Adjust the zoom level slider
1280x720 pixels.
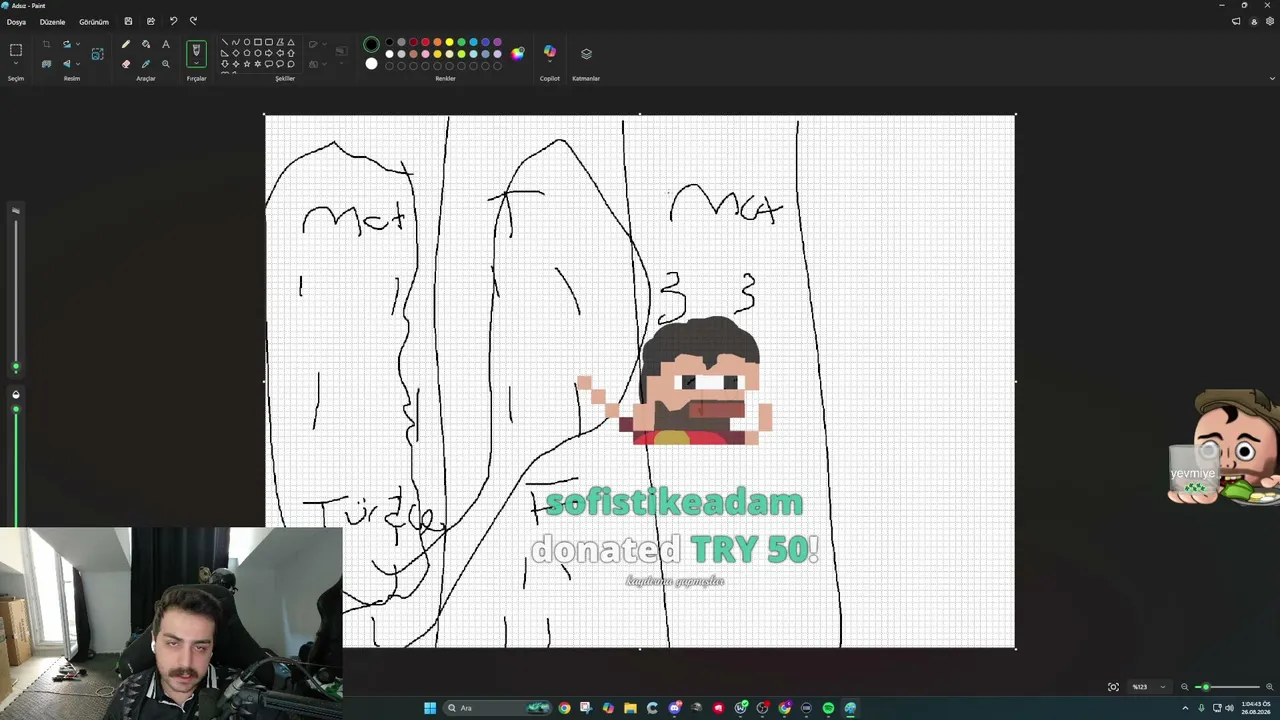point(1227,687)
